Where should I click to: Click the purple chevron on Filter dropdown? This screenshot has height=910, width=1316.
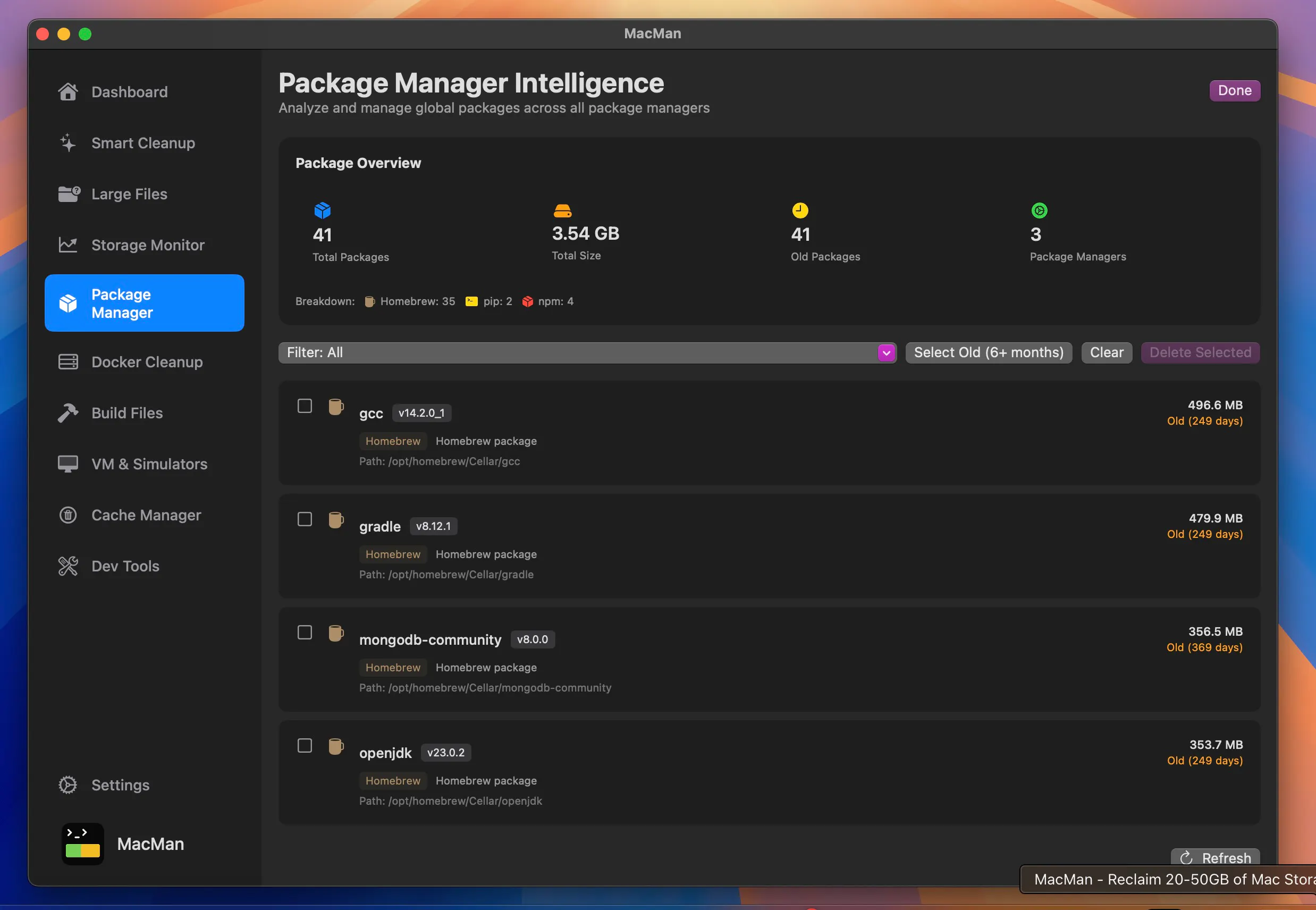click(886, 353)
